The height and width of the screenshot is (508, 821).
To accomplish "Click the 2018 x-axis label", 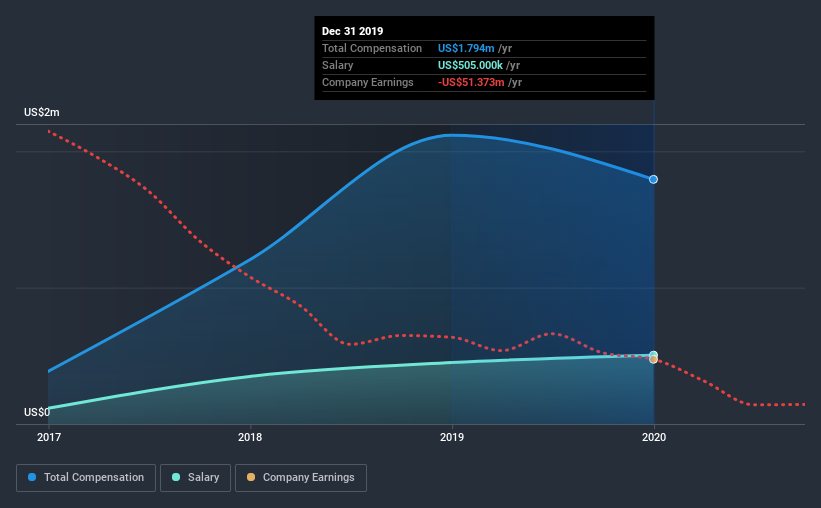I will [250, 437].
